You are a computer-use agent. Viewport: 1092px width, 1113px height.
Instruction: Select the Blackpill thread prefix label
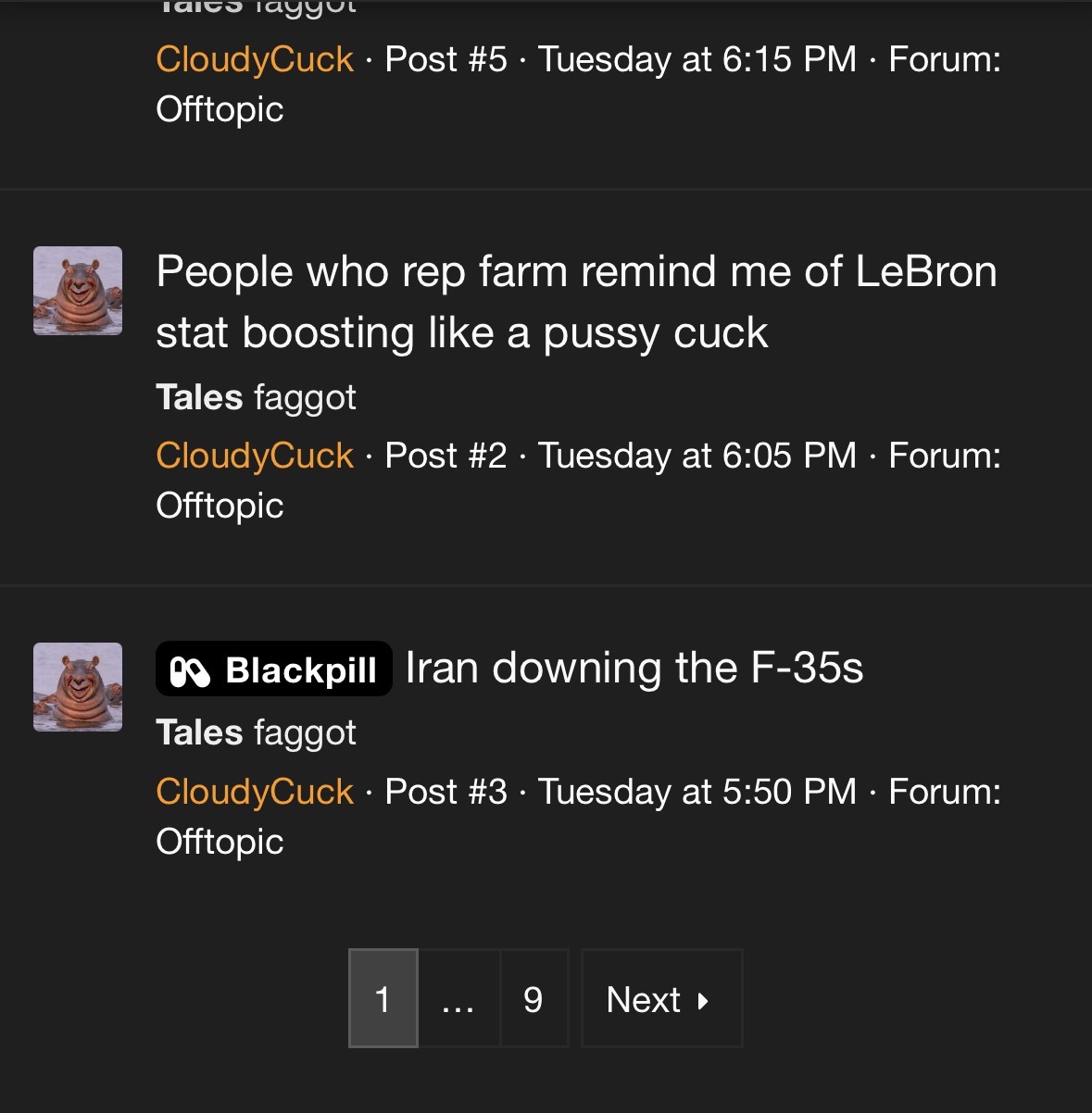tap(273, 669)
